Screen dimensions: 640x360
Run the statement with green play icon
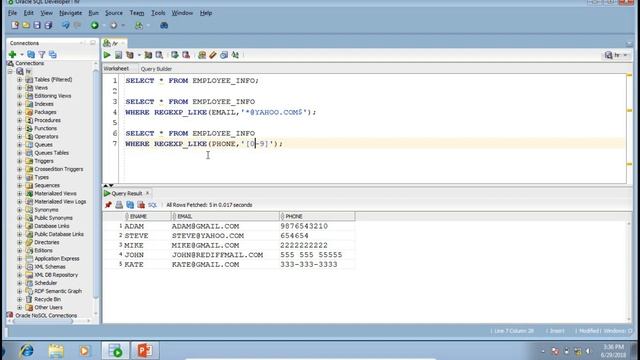[x=107, y=55]
